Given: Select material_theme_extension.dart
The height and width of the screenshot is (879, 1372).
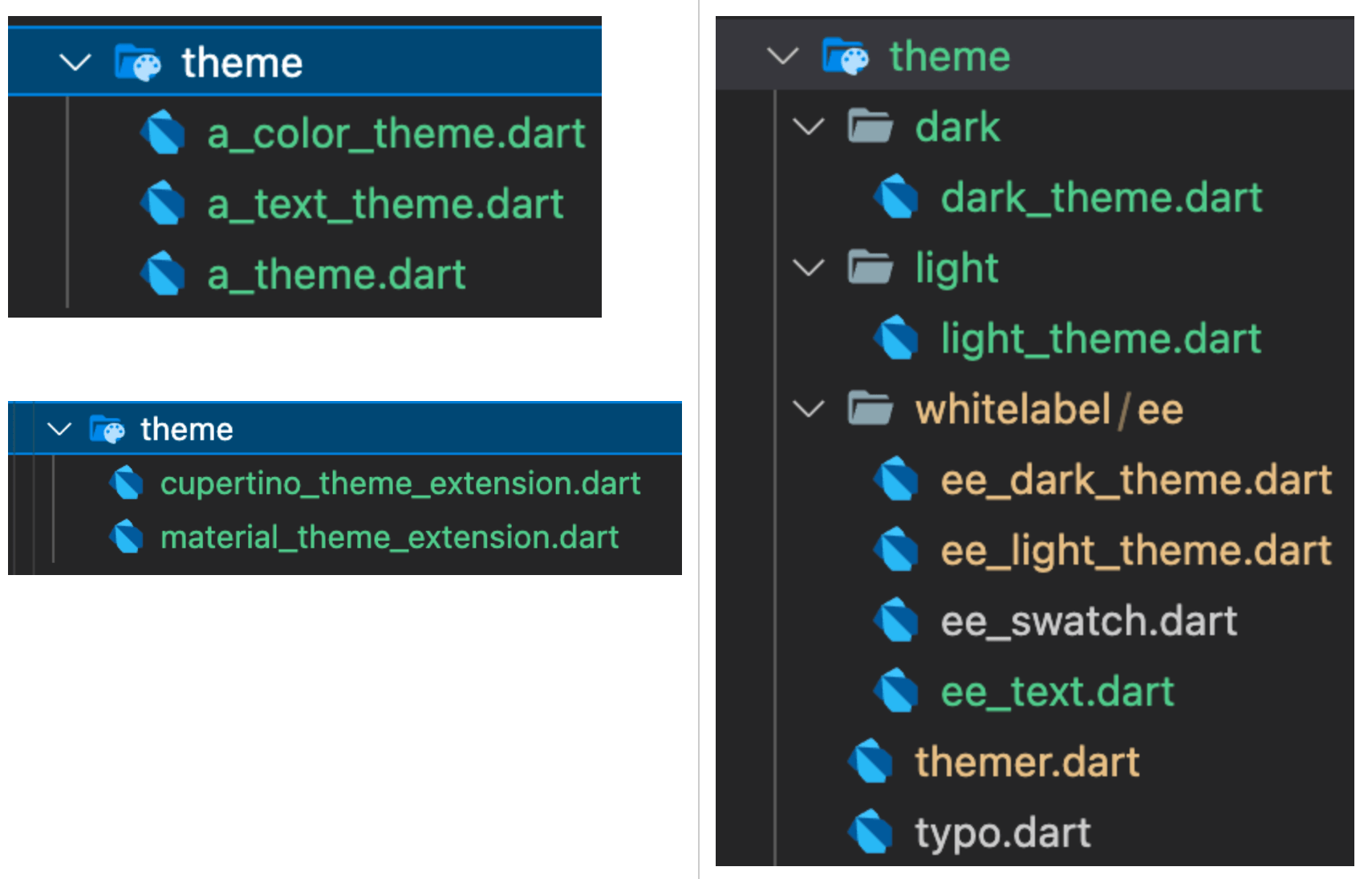Looking at the screenshot, I should 389,537.
